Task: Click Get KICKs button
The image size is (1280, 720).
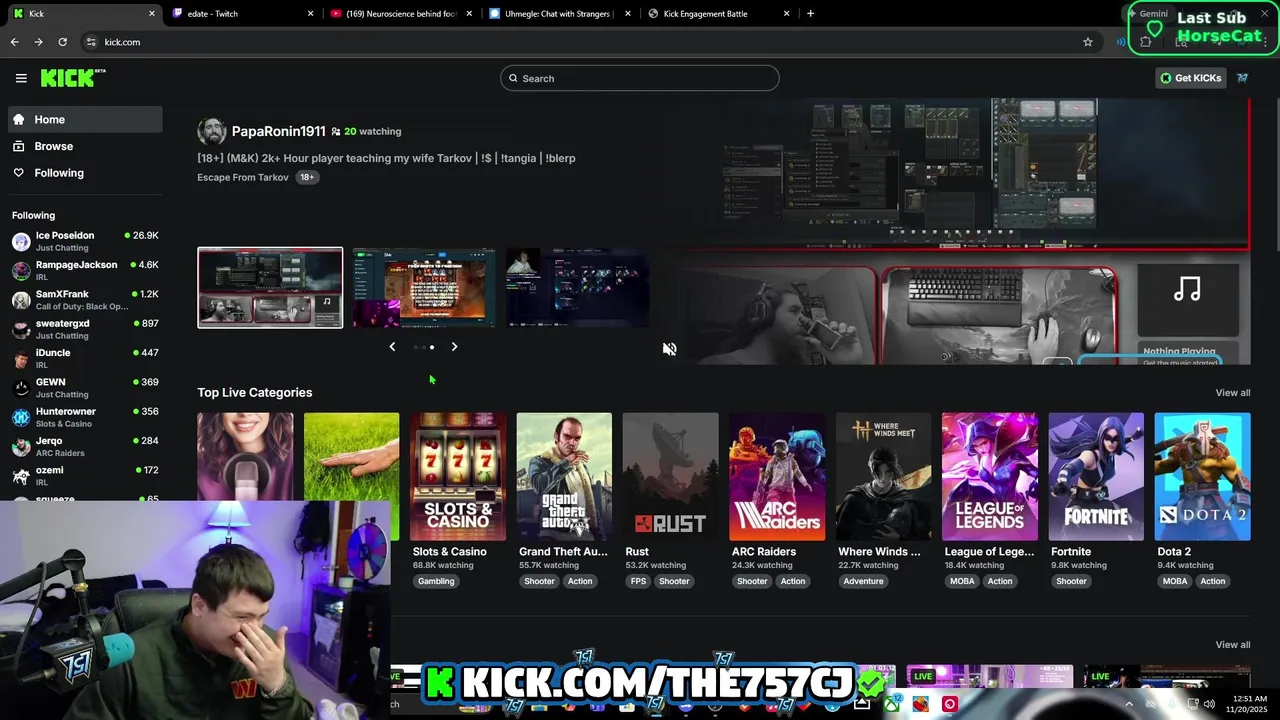Action: (x=1190, y=78)
